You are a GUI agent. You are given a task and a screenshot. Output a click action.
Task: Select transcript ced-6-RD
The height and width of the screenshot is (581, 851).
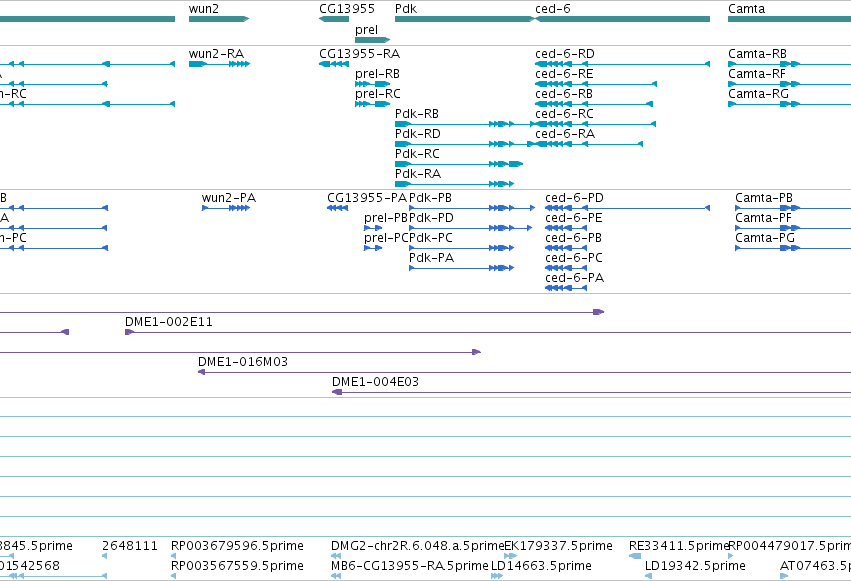point(623,64)
